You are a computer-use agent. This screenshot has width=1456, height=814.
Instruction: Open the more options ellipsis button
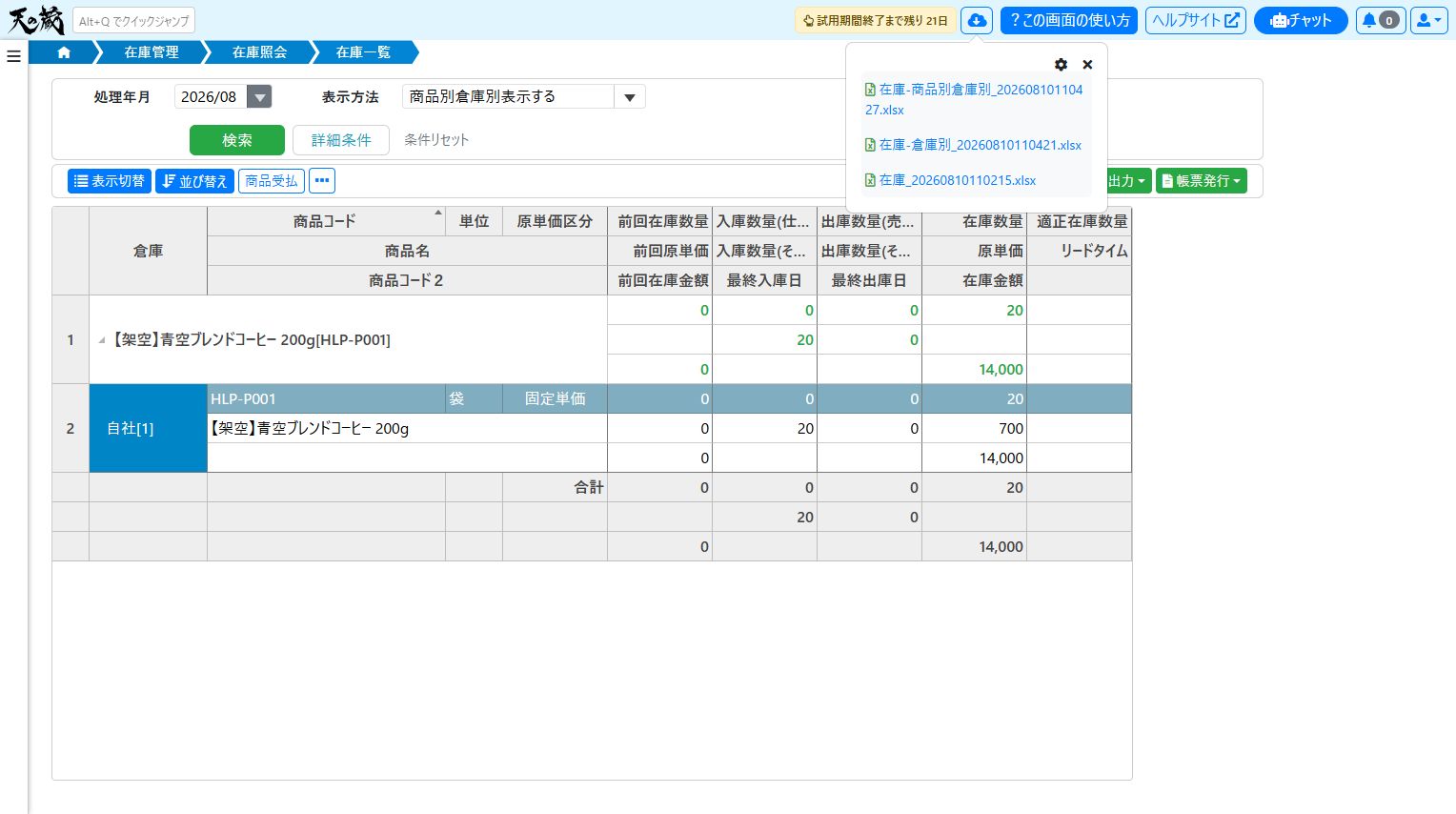pos(322,180)
